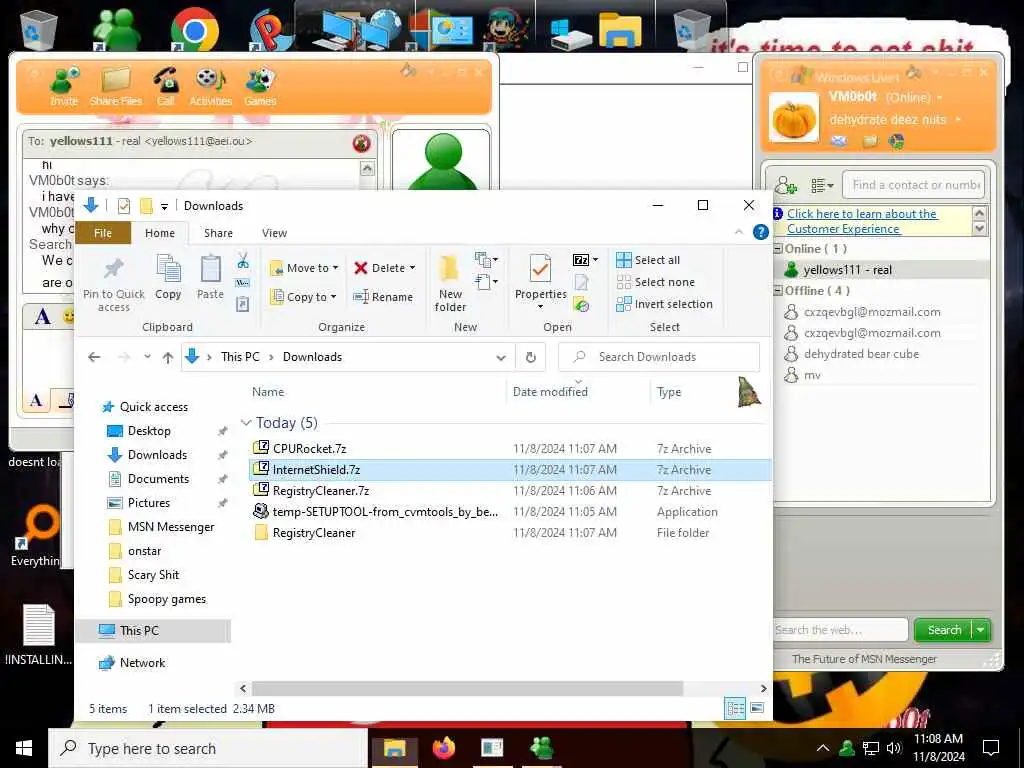The height and width of the screenshot is (768, 1024).
Task: Click Invert selection in the ribbon
Action: click(664, 304)
